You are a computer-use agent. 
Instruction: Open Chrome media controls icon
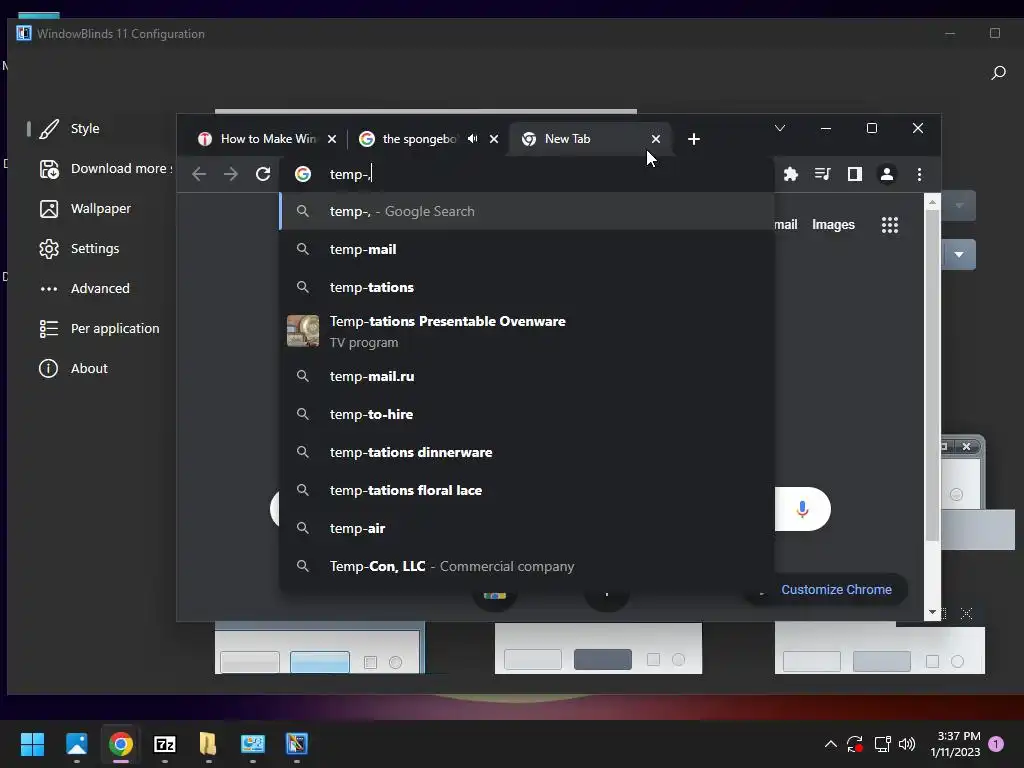click(x=822, y=174)
